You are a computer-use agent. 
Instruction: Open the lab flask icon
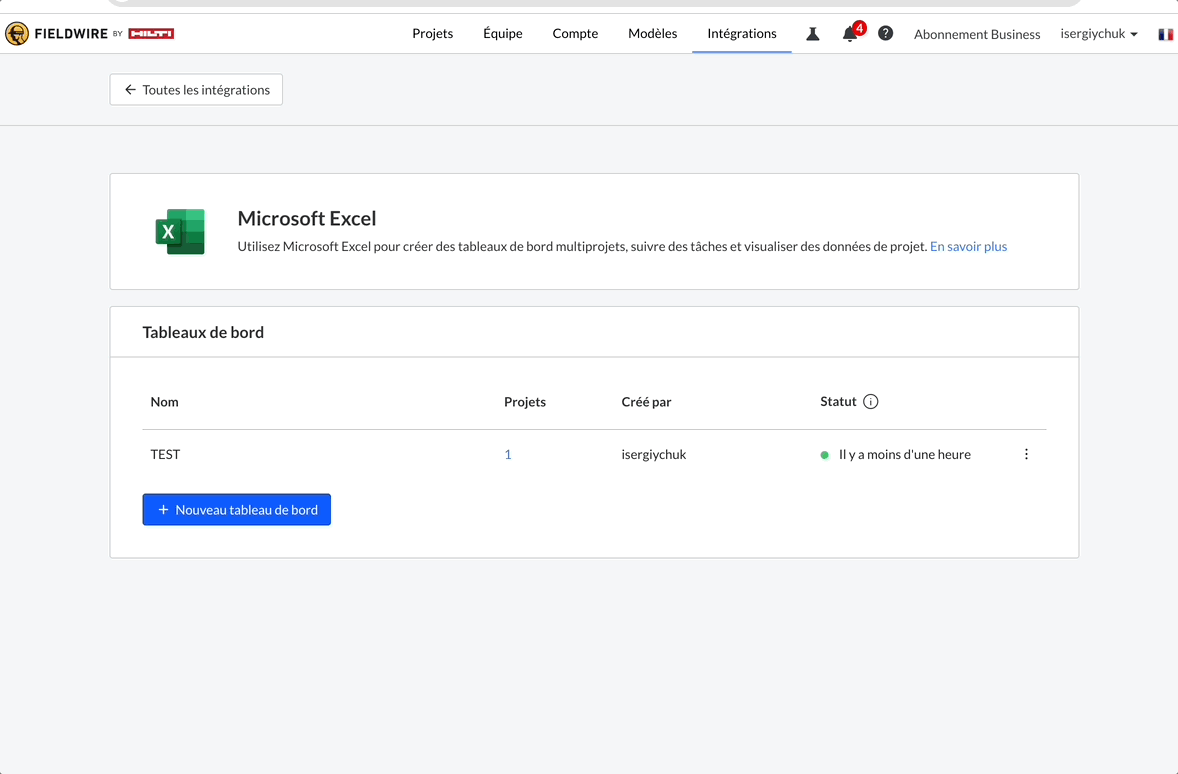click(x=813, y=34)
